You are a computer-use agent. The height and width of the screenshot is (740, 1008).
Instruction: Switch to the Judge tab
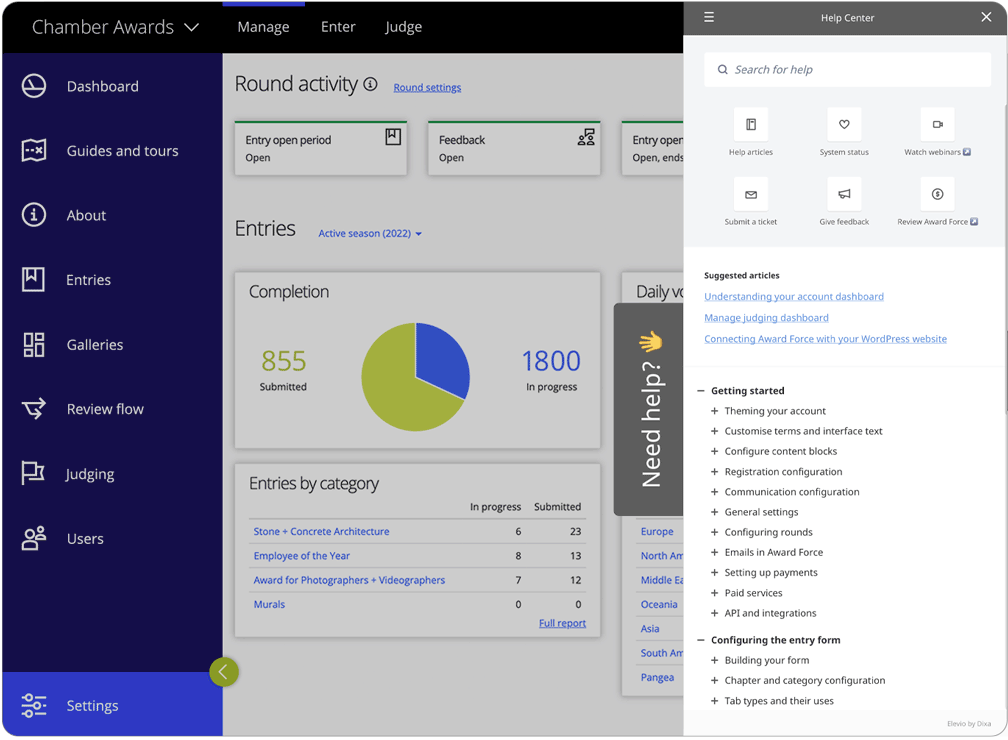tap(403, 27)
